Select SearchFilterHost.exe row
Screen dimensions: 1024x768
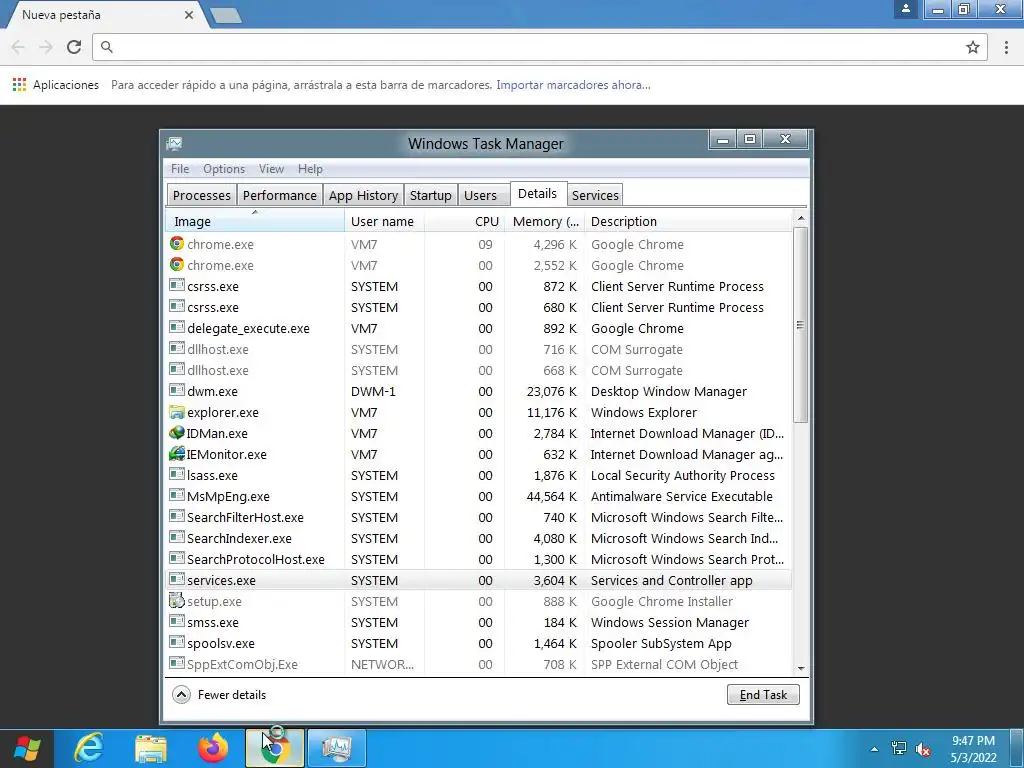pos(479,517)
